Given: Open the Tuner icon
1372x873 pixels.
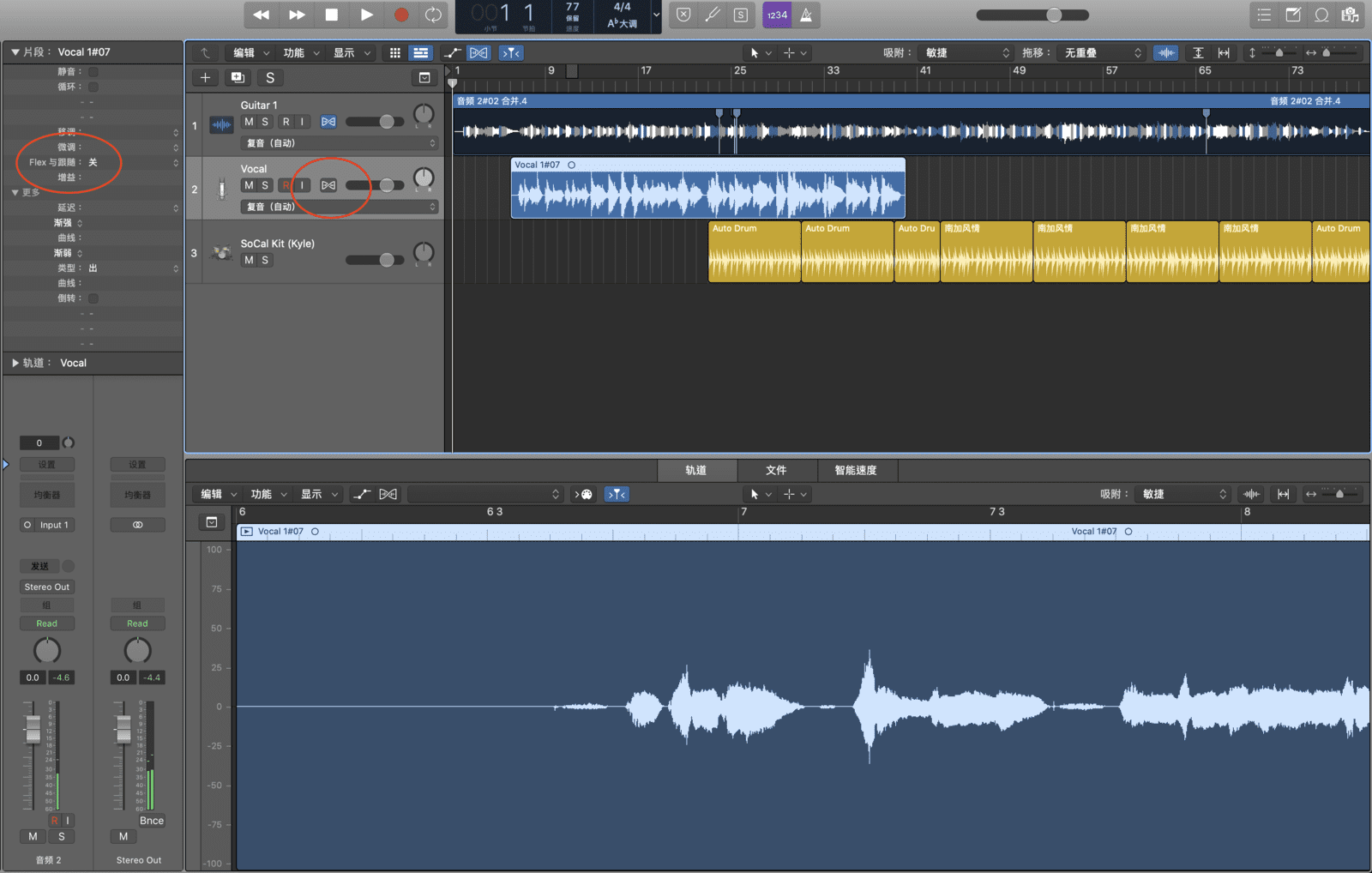Looking at the screenshot, I should (712, 15).
